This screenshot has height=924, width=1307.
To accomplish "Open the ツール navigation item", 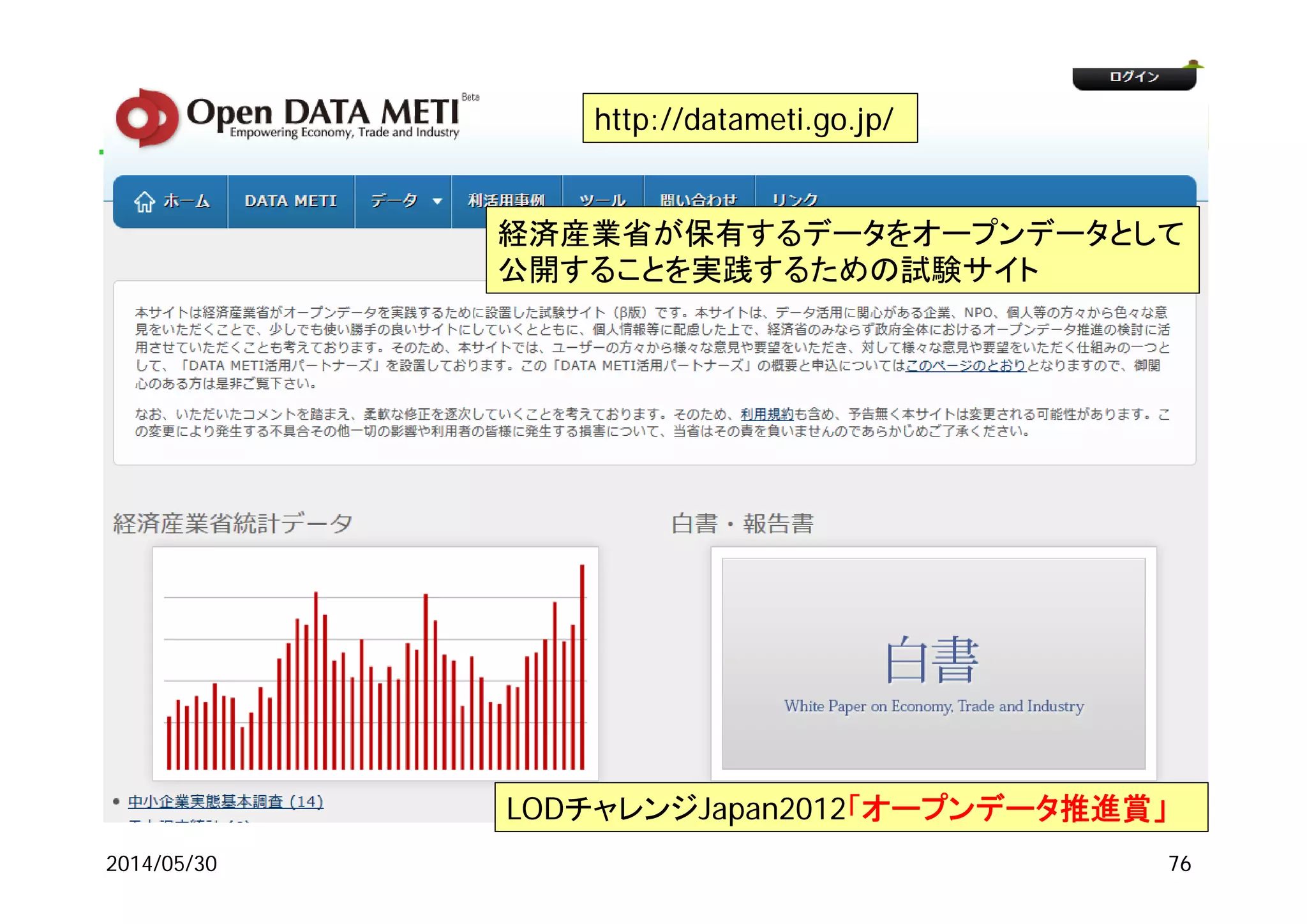I will [x=602, y=200].
